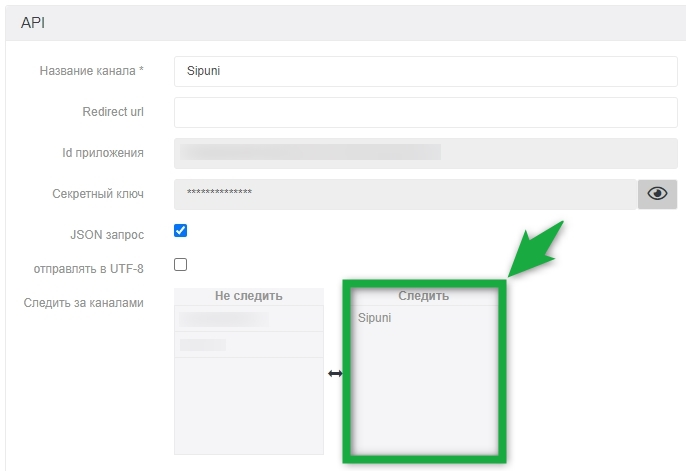The width and height of the screenshot is (686, 471).
Task: Click the Название канала label
Action: click(x=92, y=71)
